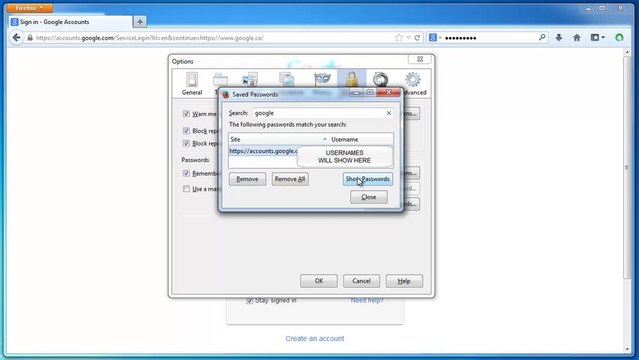Clear the google search text with X
Image resolution: width=639 pixels, height=360 pixels.
click(x=389, y=113)
